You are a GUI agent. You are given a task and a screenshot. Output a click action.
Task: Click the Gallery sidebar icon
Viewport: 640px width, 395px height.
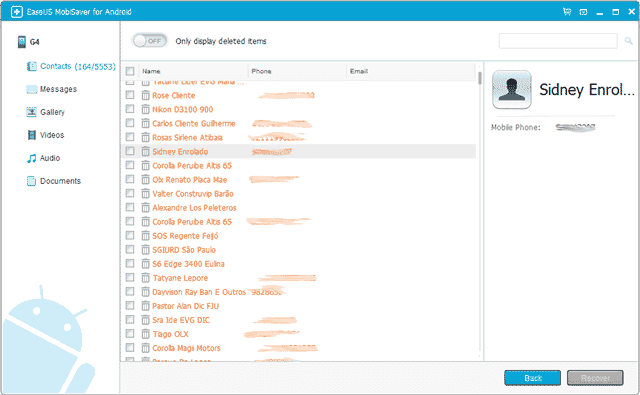pos(31,112)
